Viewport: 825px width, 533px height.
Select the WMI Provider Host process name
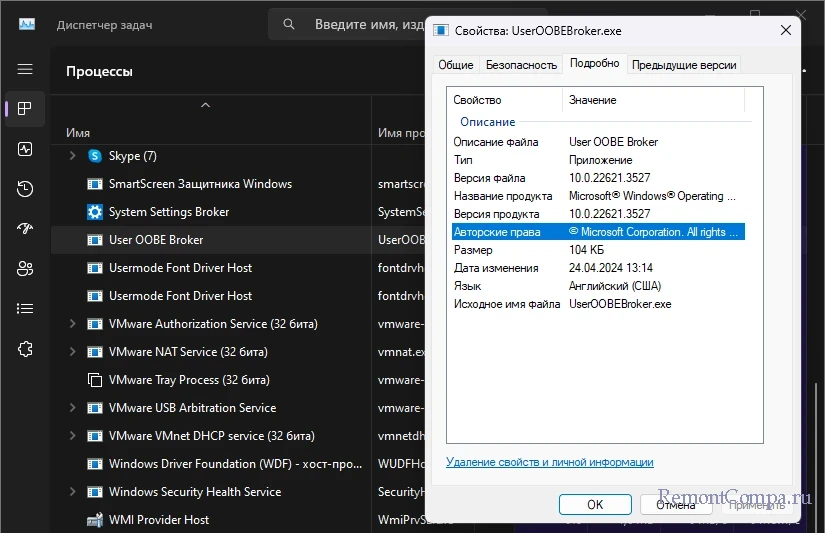(x=159, y=520)
